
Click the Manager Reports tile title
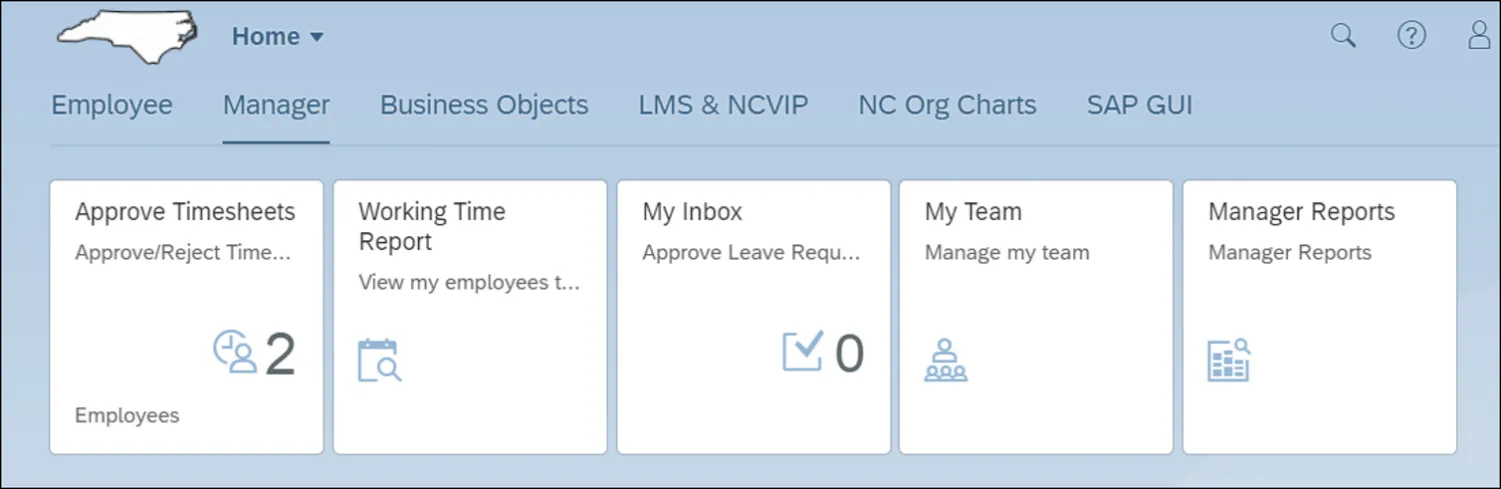(x=1301, y=212)
